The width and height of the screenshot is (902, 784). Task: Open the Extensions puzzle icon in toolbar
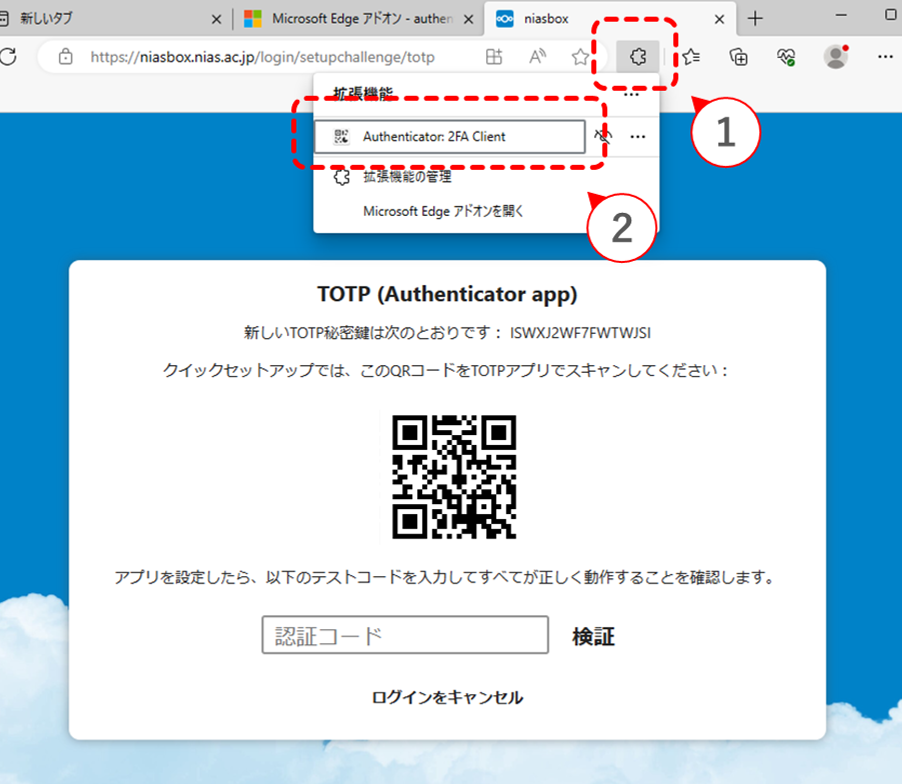637,56
